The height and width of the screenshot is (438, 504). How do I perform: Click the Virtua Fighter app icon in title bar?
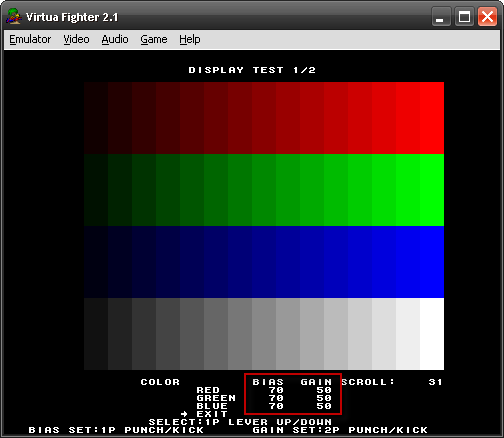click(x=14, y=16)
